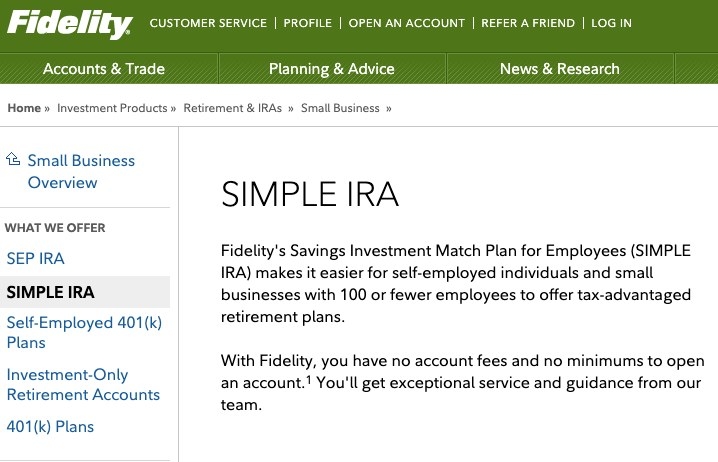
Task: Click Investment Products breadcrumb link
Action: tap(112, 108)
